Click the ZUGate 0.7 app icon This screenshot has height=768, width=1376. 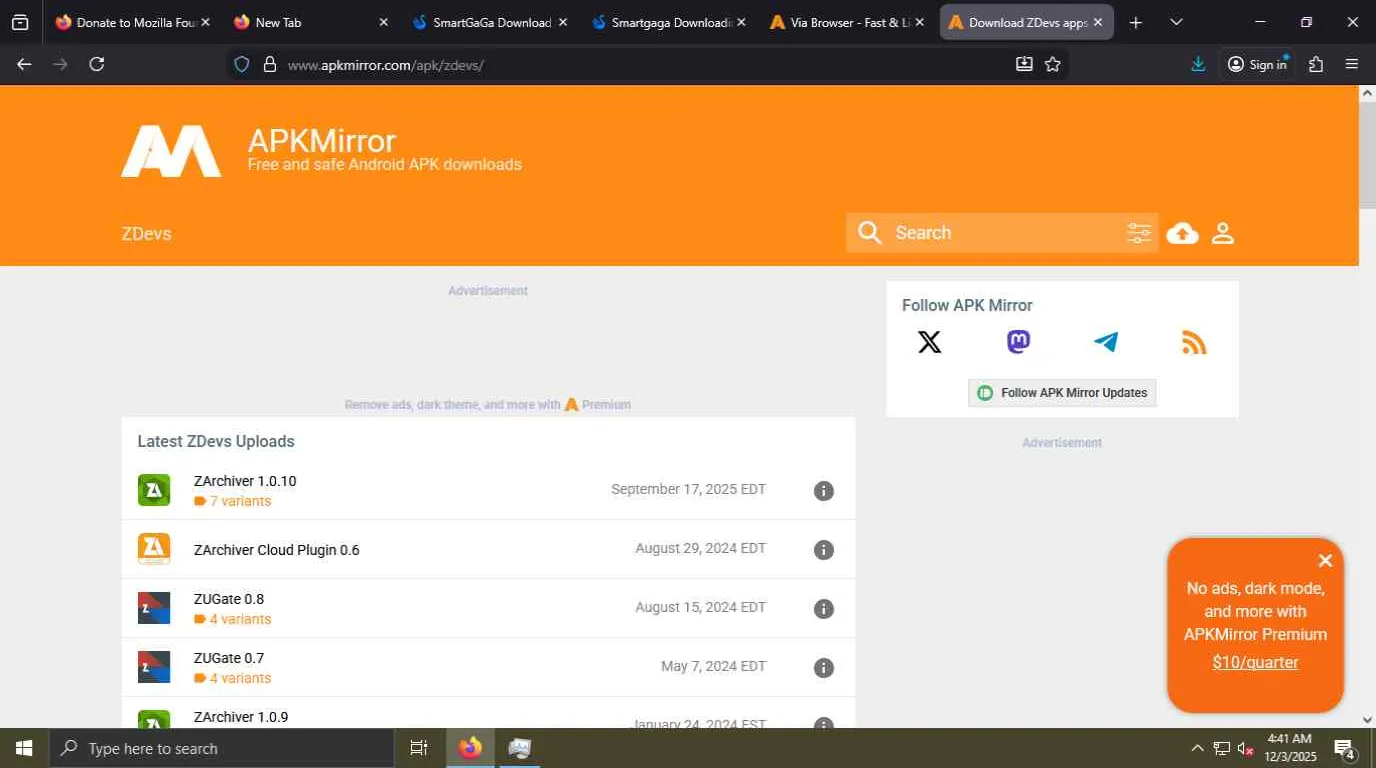click(154, 667)
